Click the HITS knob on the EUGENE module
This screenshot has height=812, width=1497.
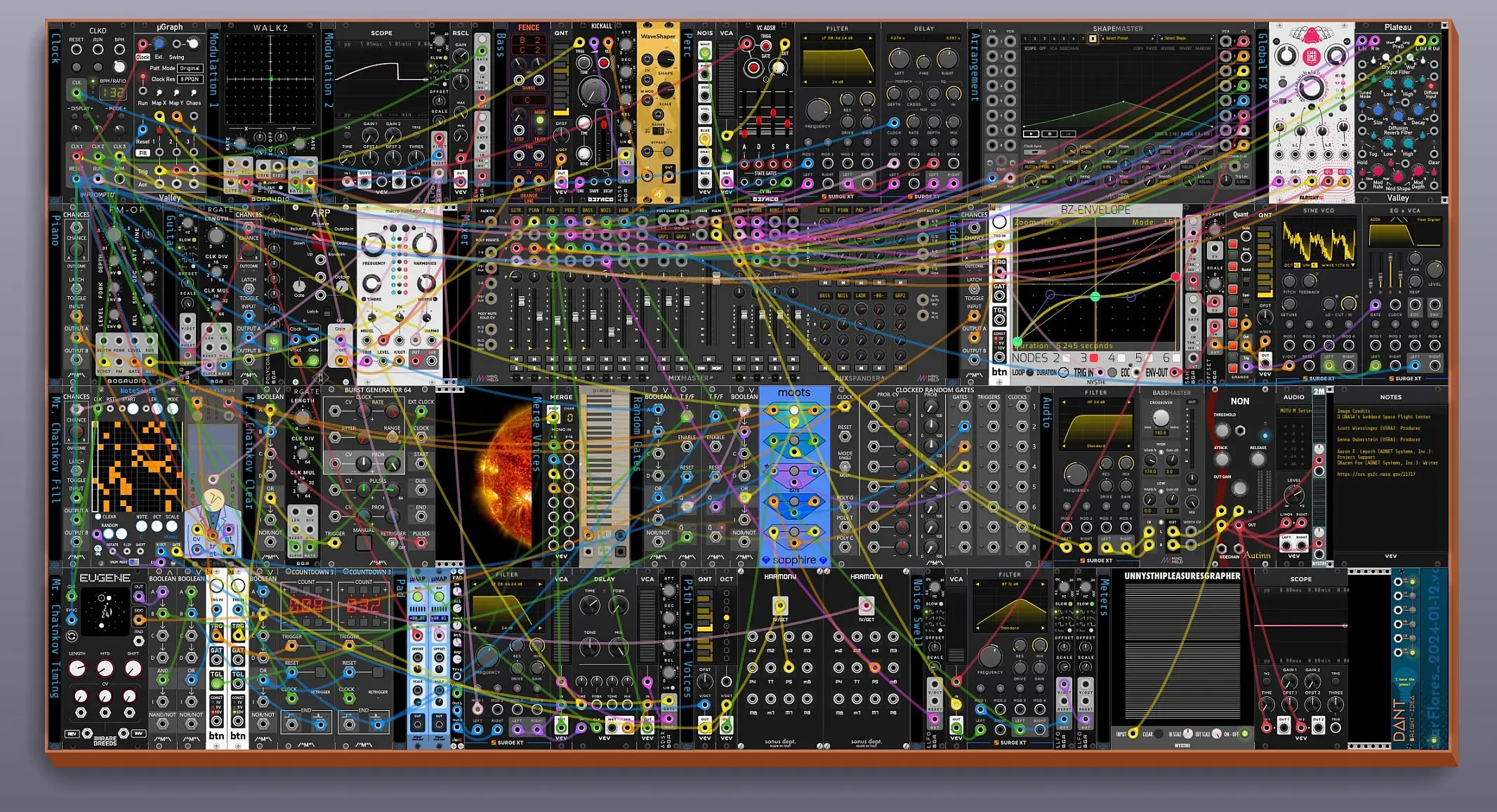pyautogui.click(x=105, y=668)
